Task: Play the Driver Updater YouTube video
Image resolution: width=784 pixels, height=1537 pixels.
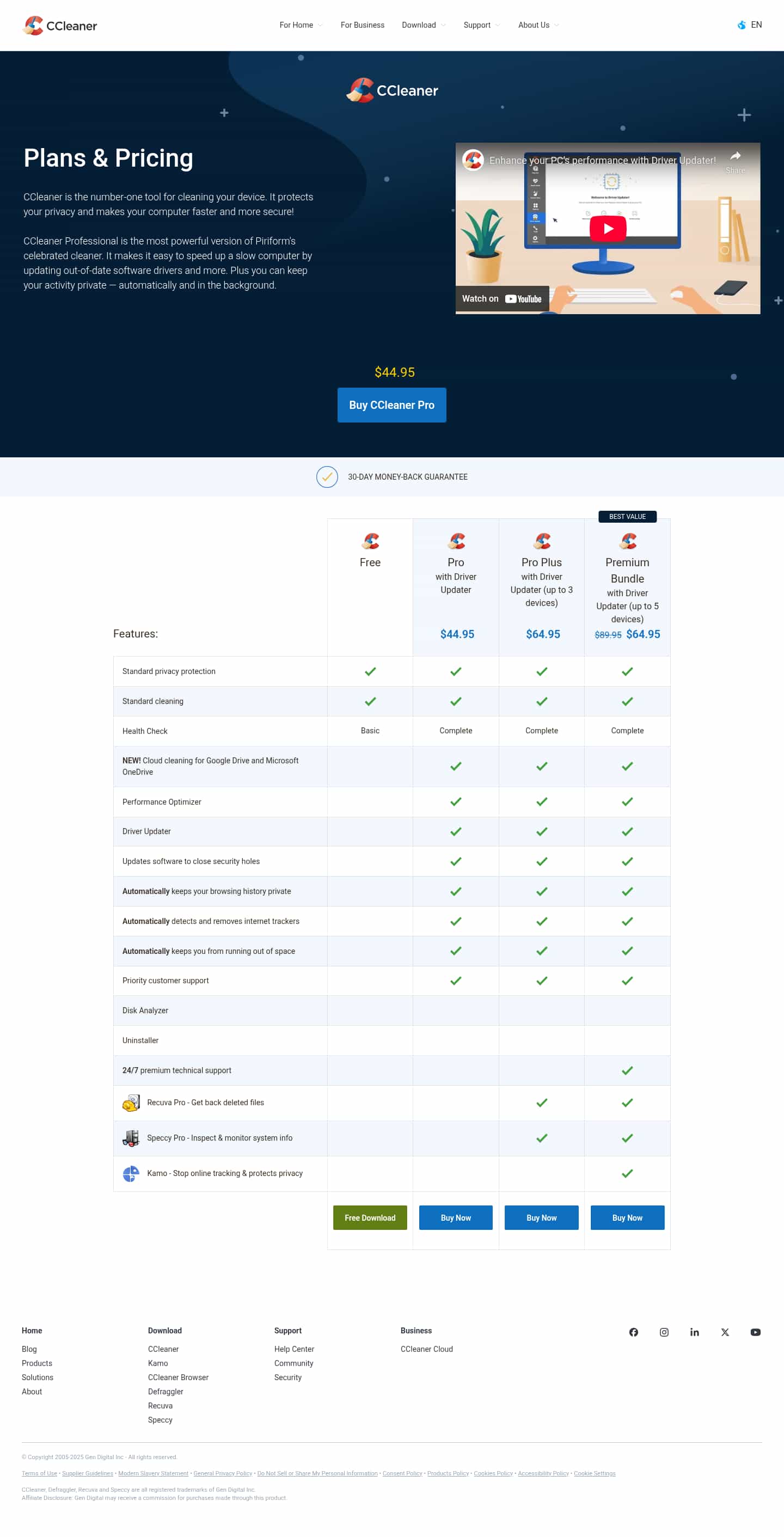Action: [608, 229]
